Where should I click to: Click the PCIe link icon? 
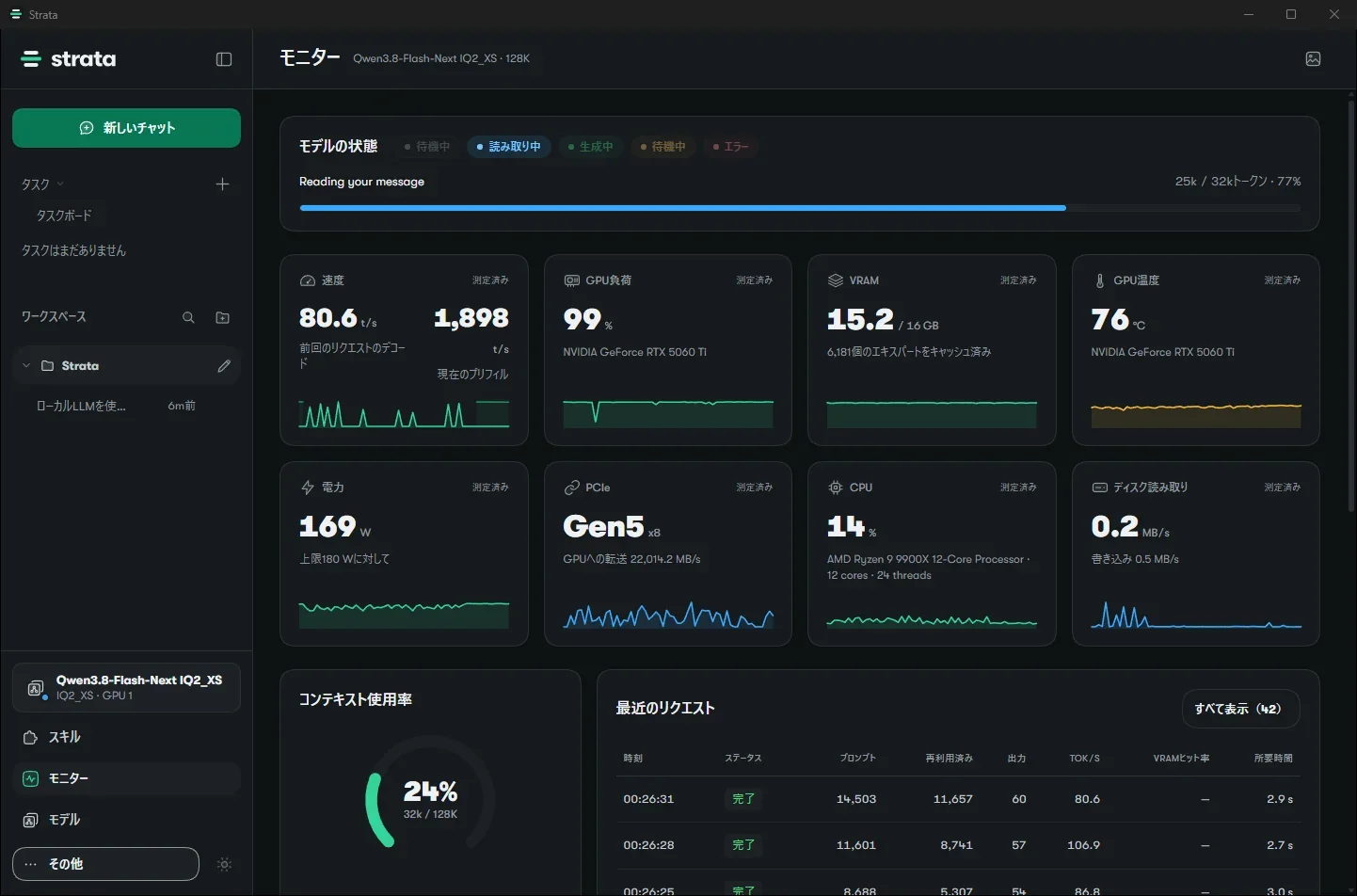point(571,488)
